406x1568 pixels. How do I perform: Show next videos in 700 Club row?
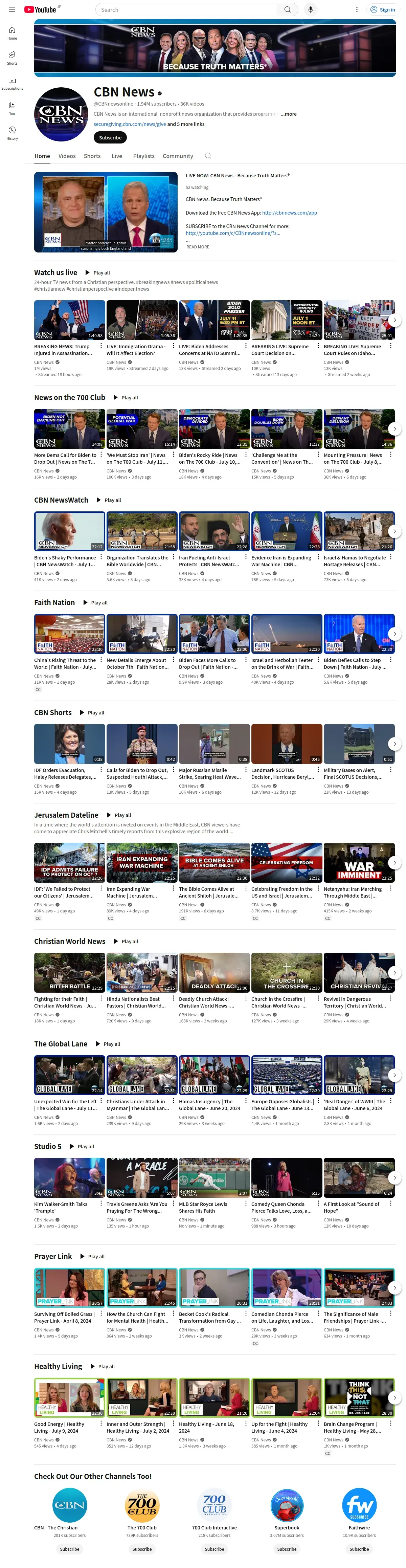(x=394, y=428)
